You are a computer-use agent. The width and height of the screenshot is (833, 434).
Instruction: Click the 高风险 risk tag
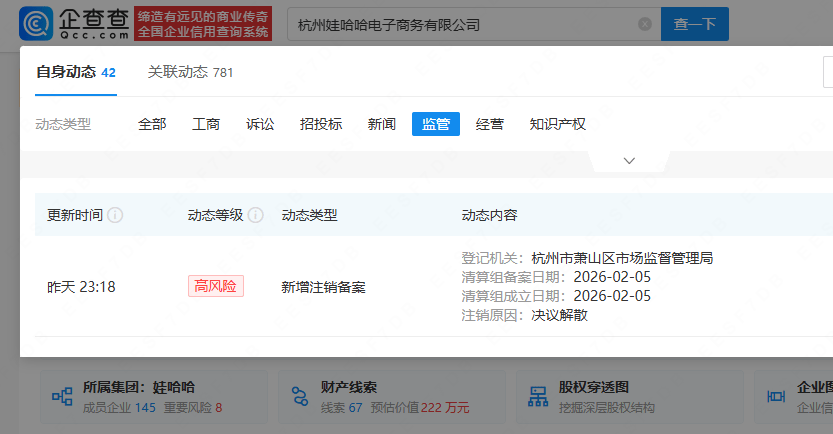click(215, 287)
